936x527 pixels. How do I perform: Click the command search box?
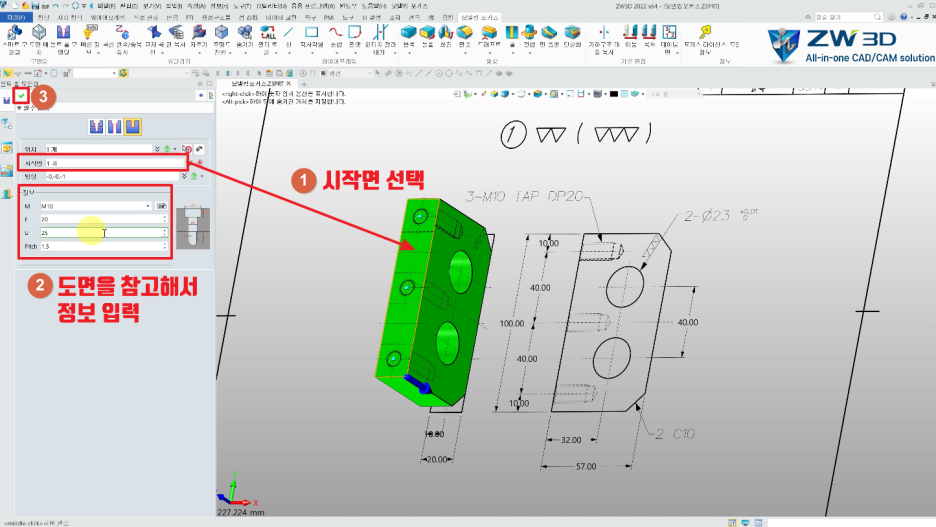[848, 17]
